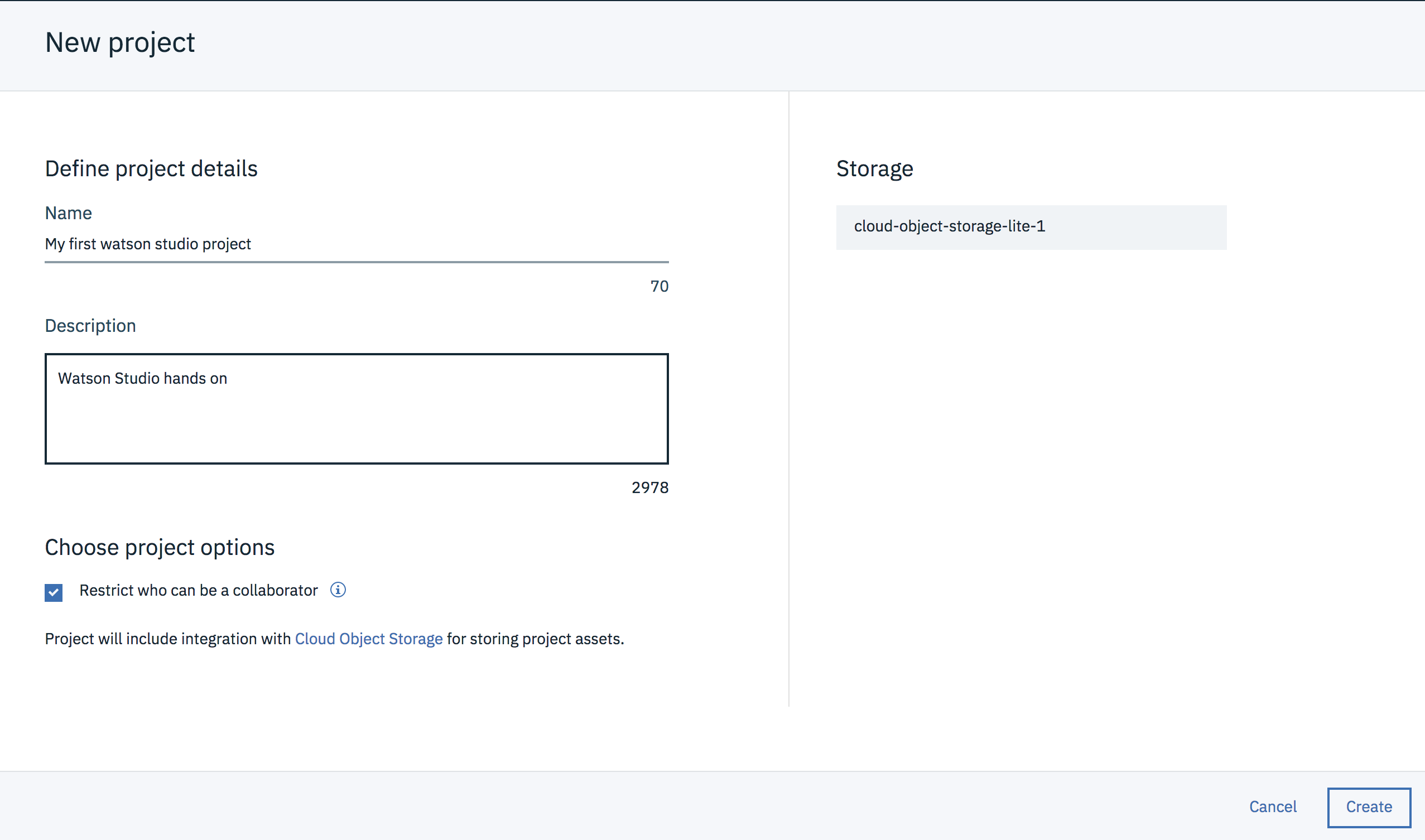Click the 'Name' field label
This screenshot has height=840, width=1425.
click(69, 214)
